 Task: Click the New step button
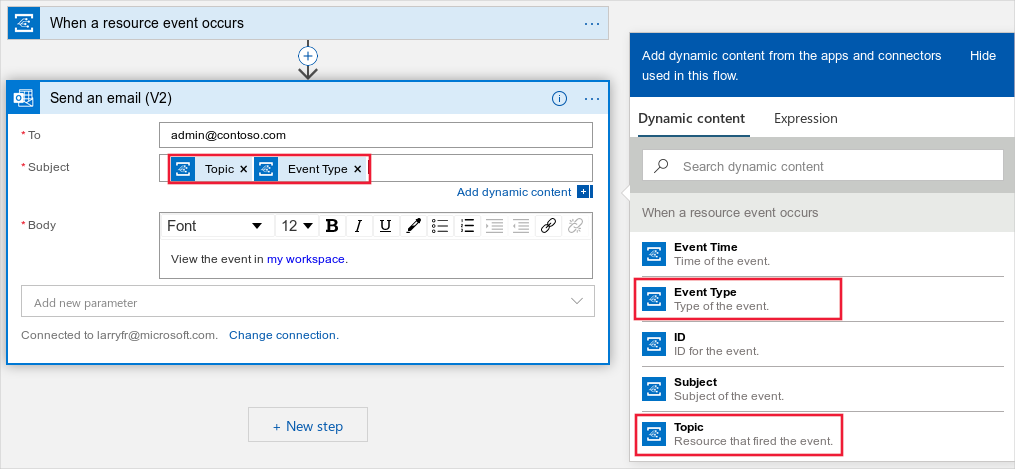[308, 425]
